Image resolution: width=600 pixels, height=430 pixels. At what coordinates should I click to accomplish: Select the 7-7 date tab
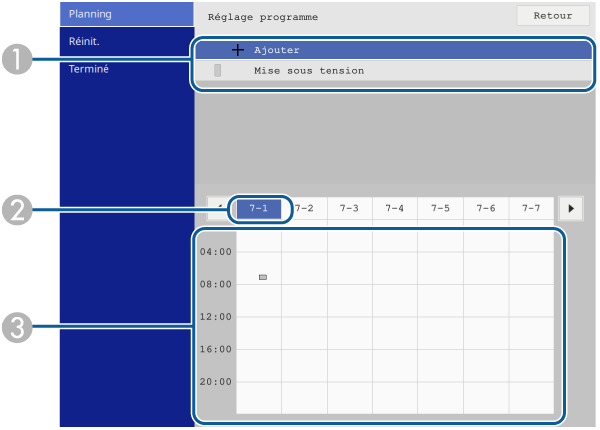(531, 208)
